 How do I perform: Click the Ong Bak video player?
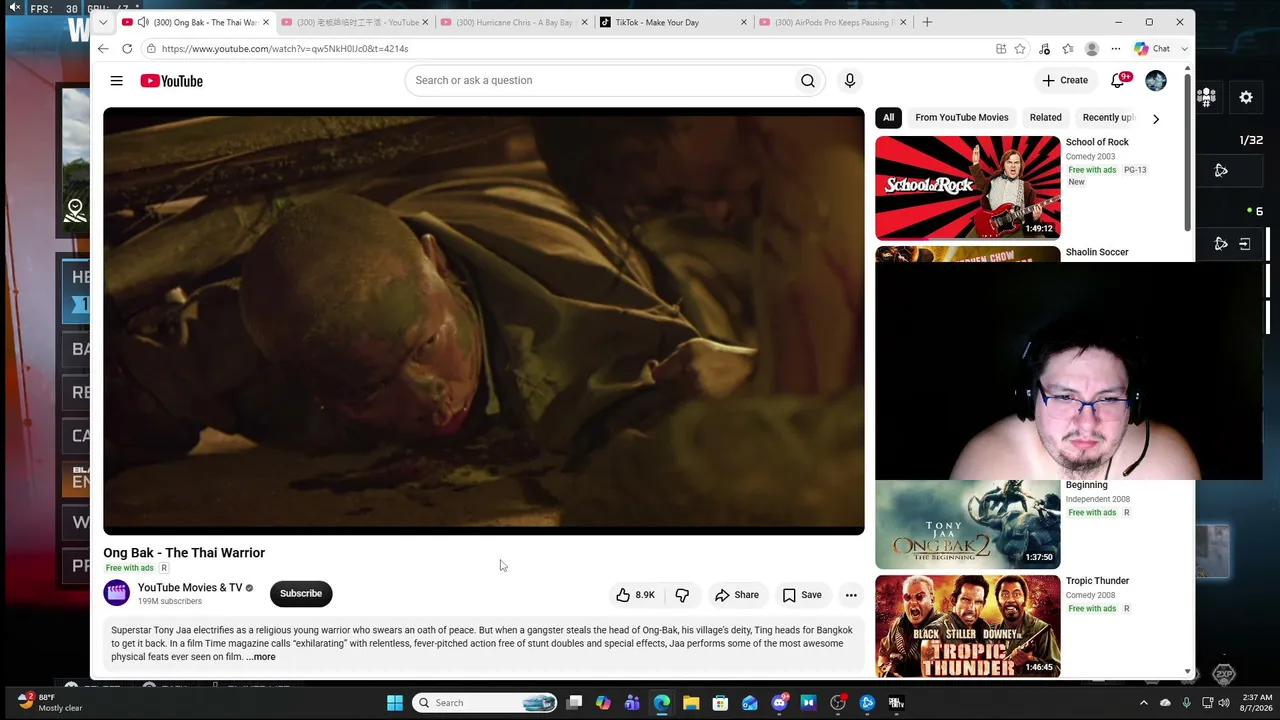(x=484, y=321)
